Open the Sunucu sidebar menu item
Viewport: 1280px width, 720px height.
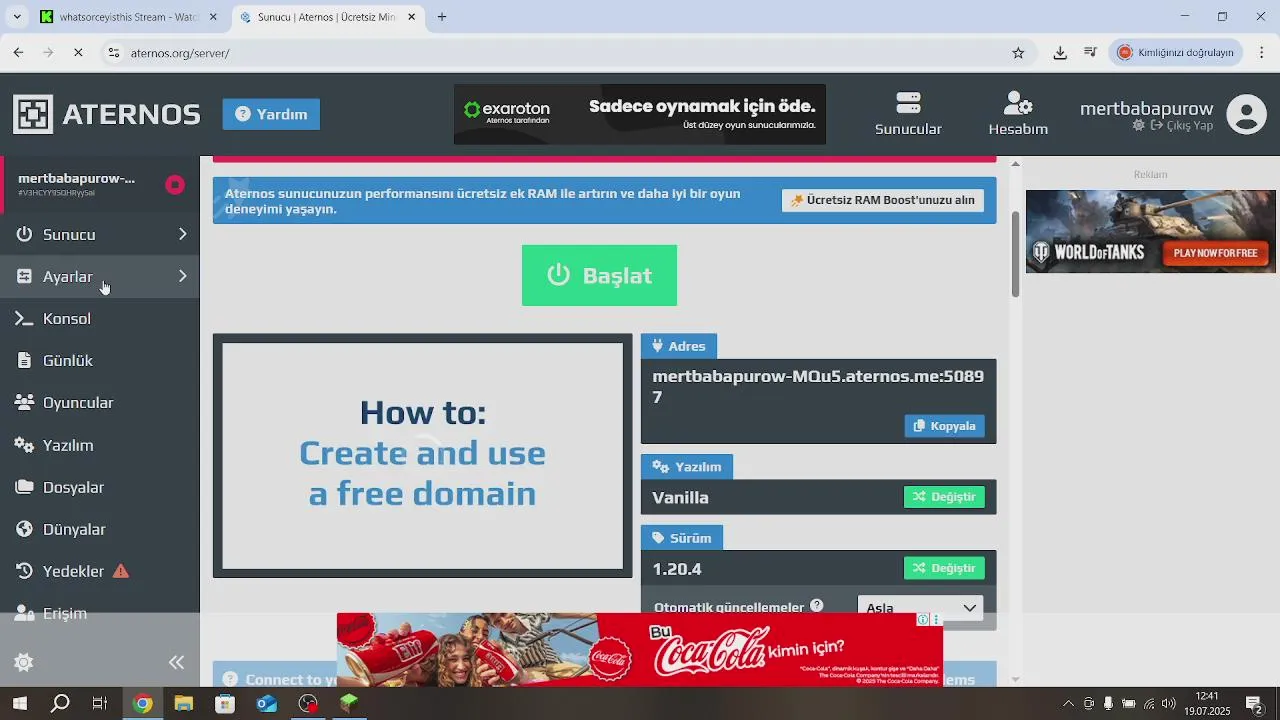(100, 234)
